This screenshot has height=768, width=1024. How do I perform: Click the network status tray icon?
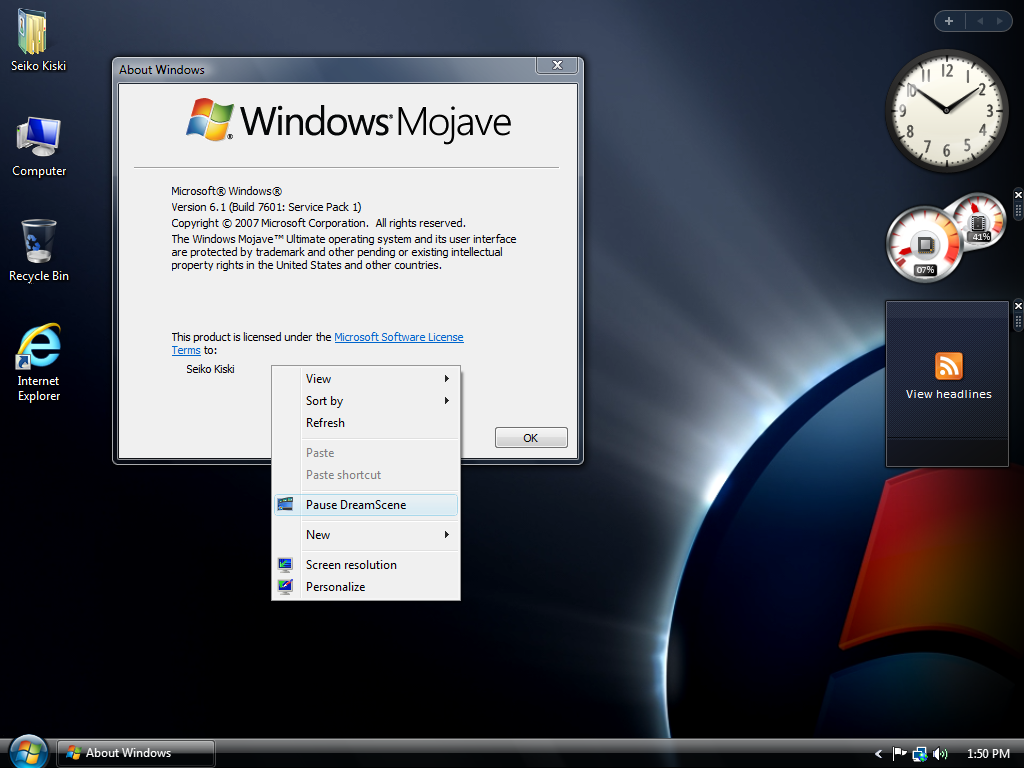[919, 753]
